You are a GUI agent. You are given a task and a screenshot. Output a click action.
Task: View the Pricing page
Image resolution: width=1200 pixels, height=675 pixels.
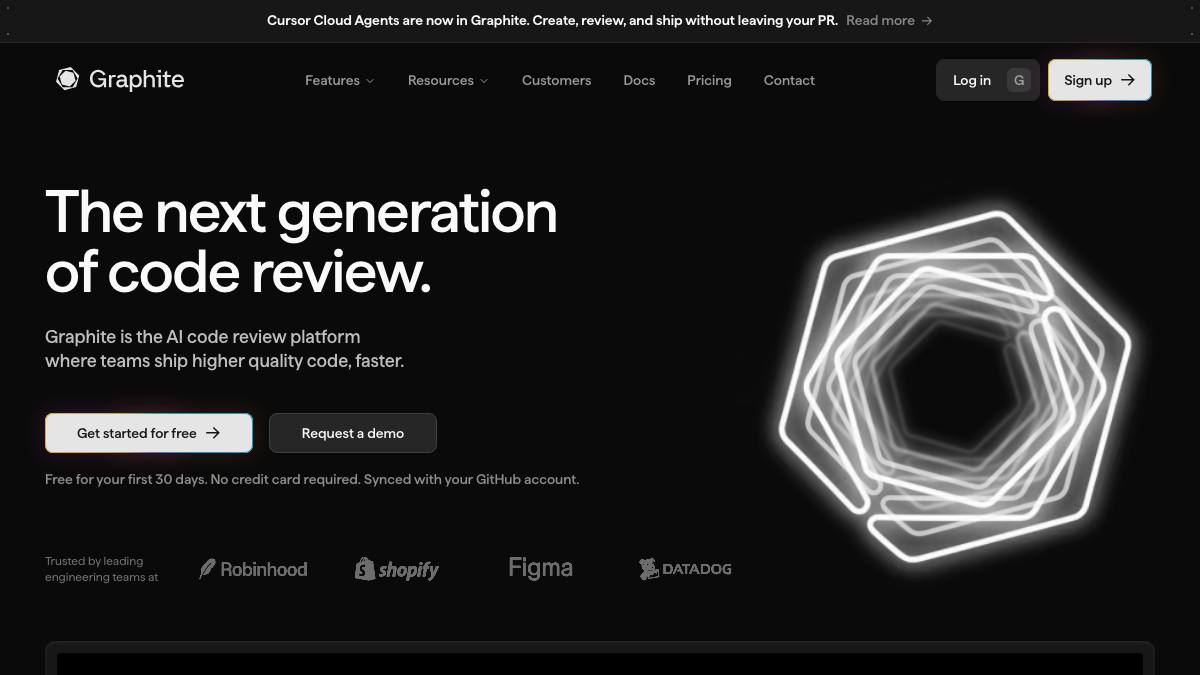tap(709, 80)
